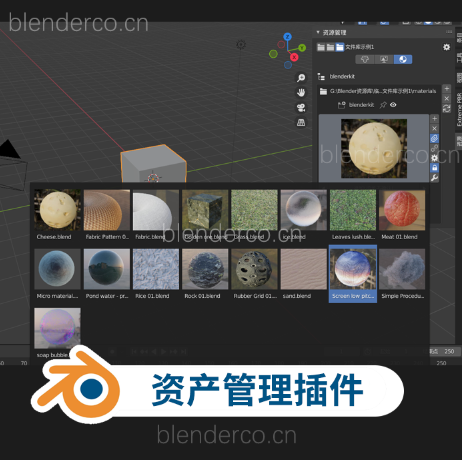Add a new path with plus beside materials path
Screen dimensions: 462x460
pos(447,89)
